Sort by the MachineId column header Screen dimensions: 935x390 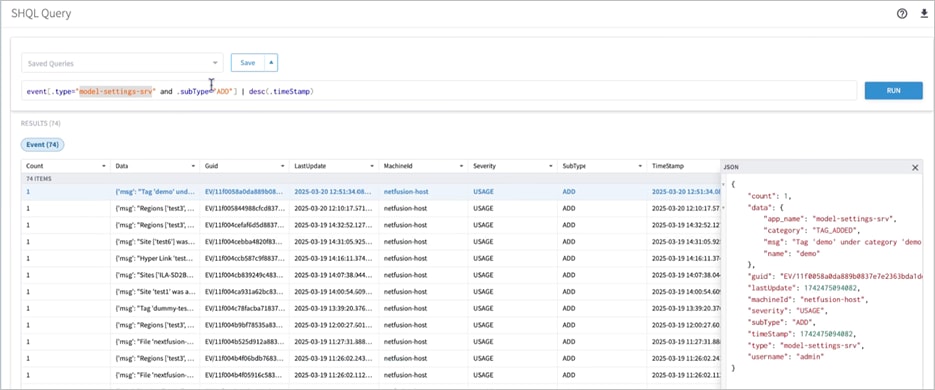pos(398,166)
